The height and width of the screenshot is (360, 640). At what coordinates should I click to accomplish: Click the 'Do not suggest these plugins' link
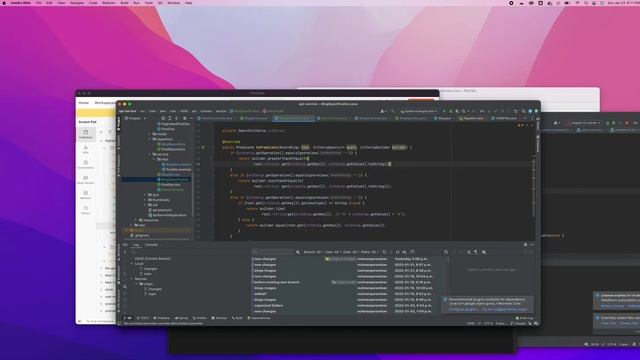[x=504, y=309]
